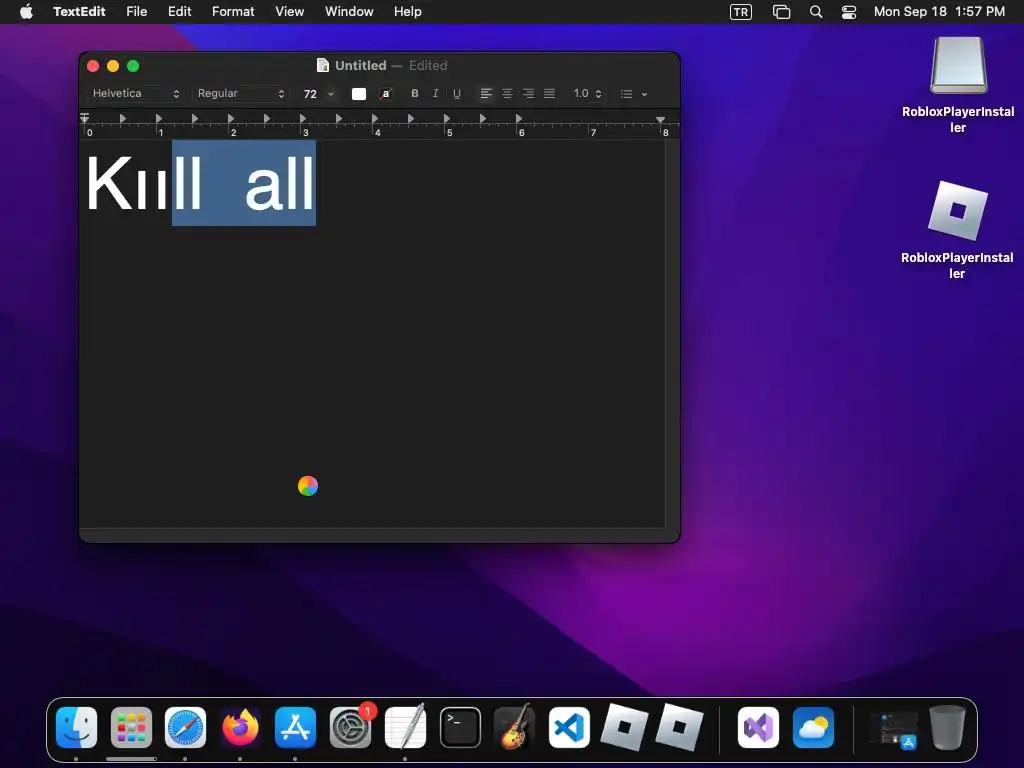Open Visual Studio (purple) from the Dock
The height and width of the screenshot is (768, 1024).
[x=758, y=728]
